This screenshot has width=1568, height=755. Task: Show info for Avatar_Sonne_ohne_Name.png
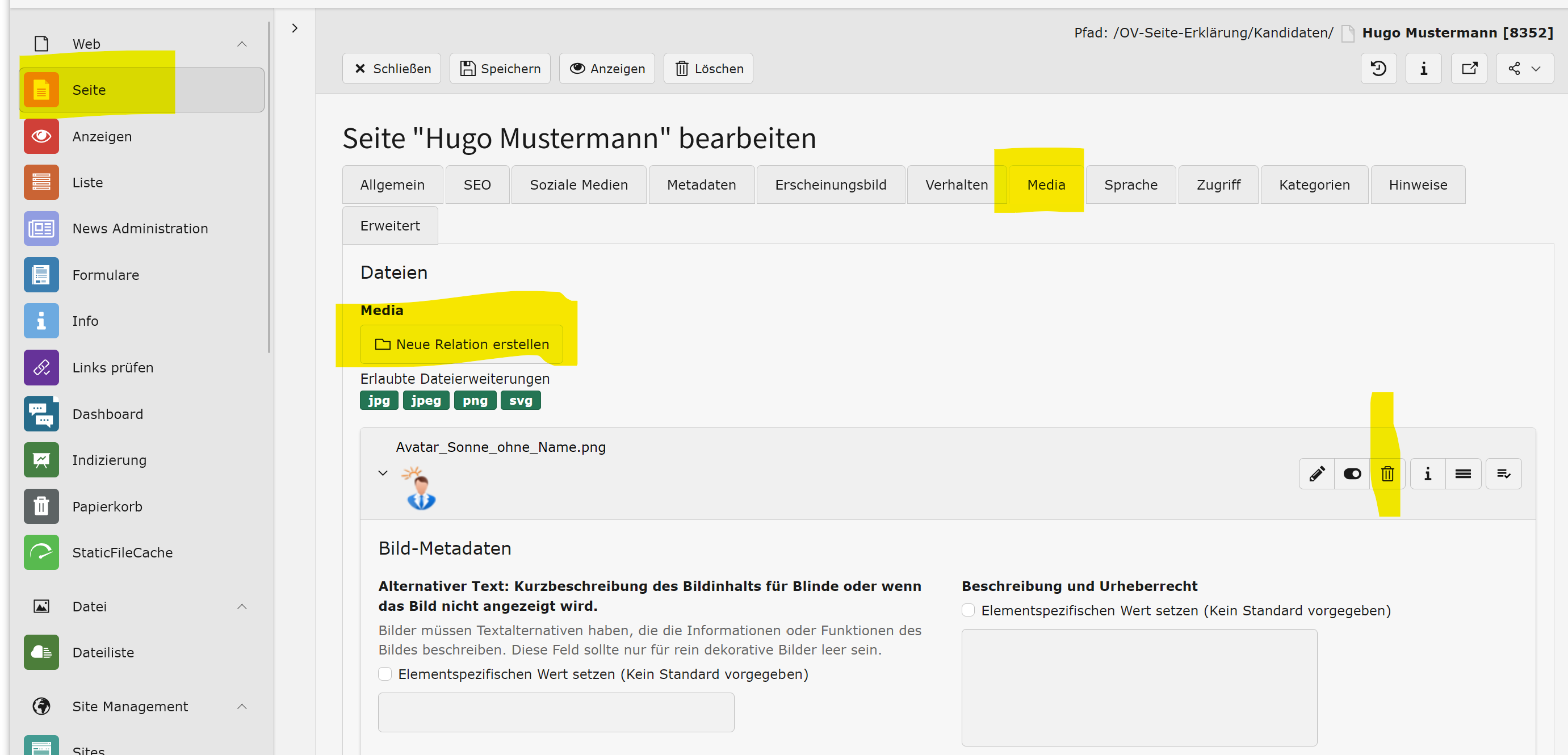click(1428, 473)
